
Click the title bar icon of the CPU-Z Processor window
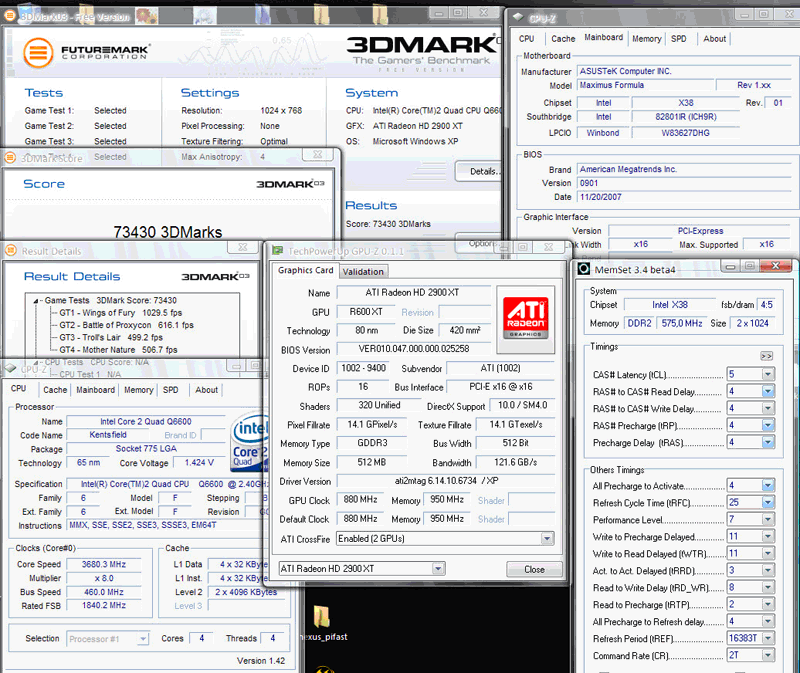(10, 368)
